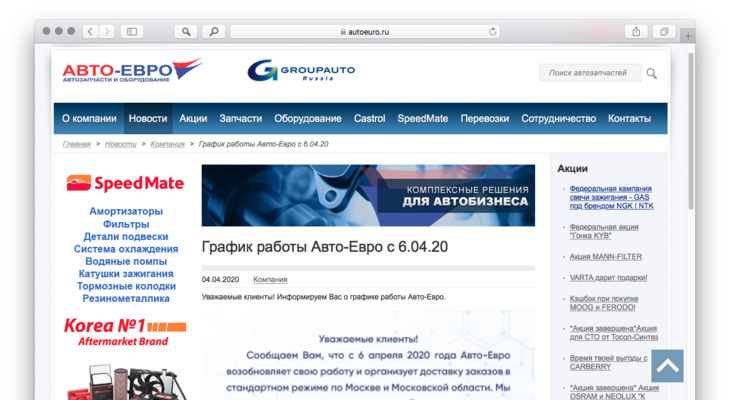Open the Share toolbar button

coord(636,31)
